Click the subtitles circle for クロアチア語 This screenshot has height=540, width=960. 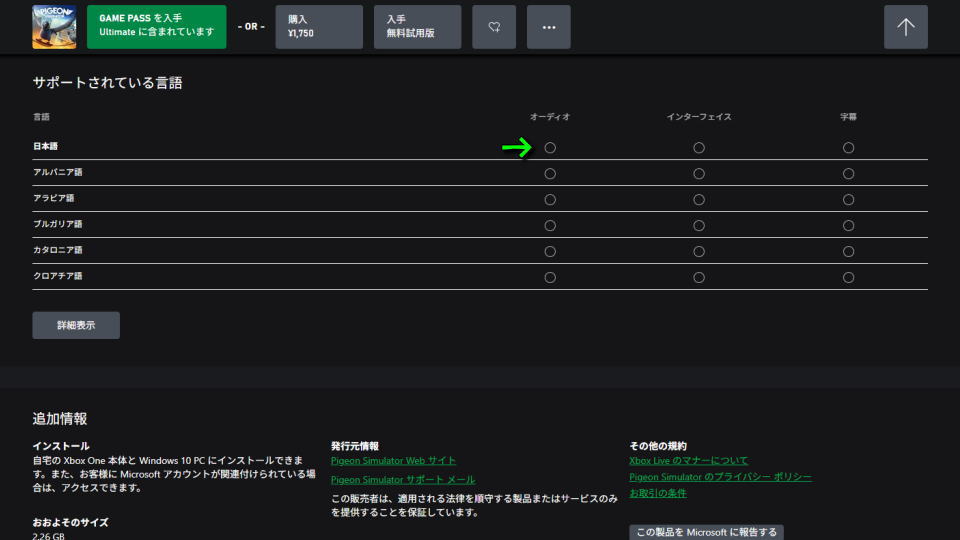pyautogui.click(x=848, y=277)
